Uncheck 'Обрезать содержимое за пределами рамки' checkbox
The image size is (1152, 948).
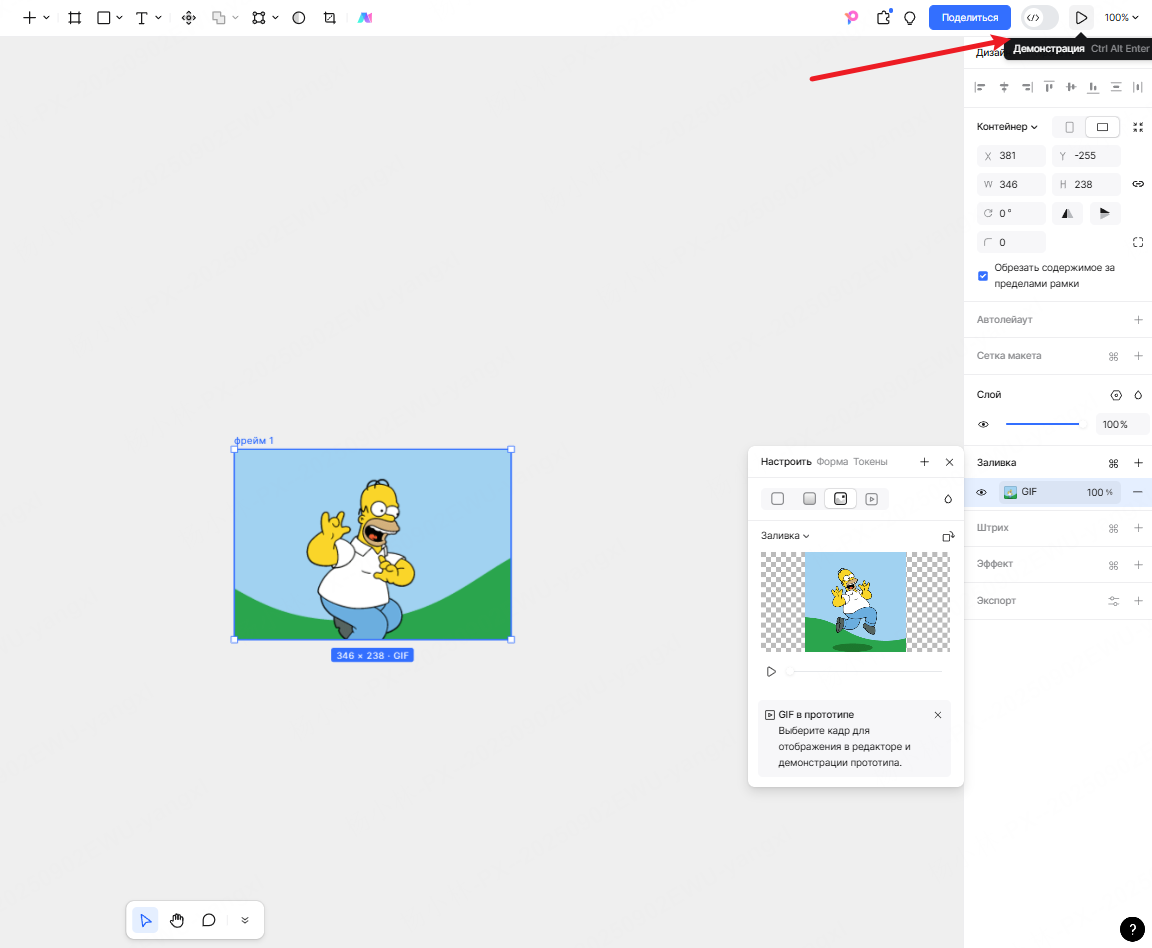point(983,275)
